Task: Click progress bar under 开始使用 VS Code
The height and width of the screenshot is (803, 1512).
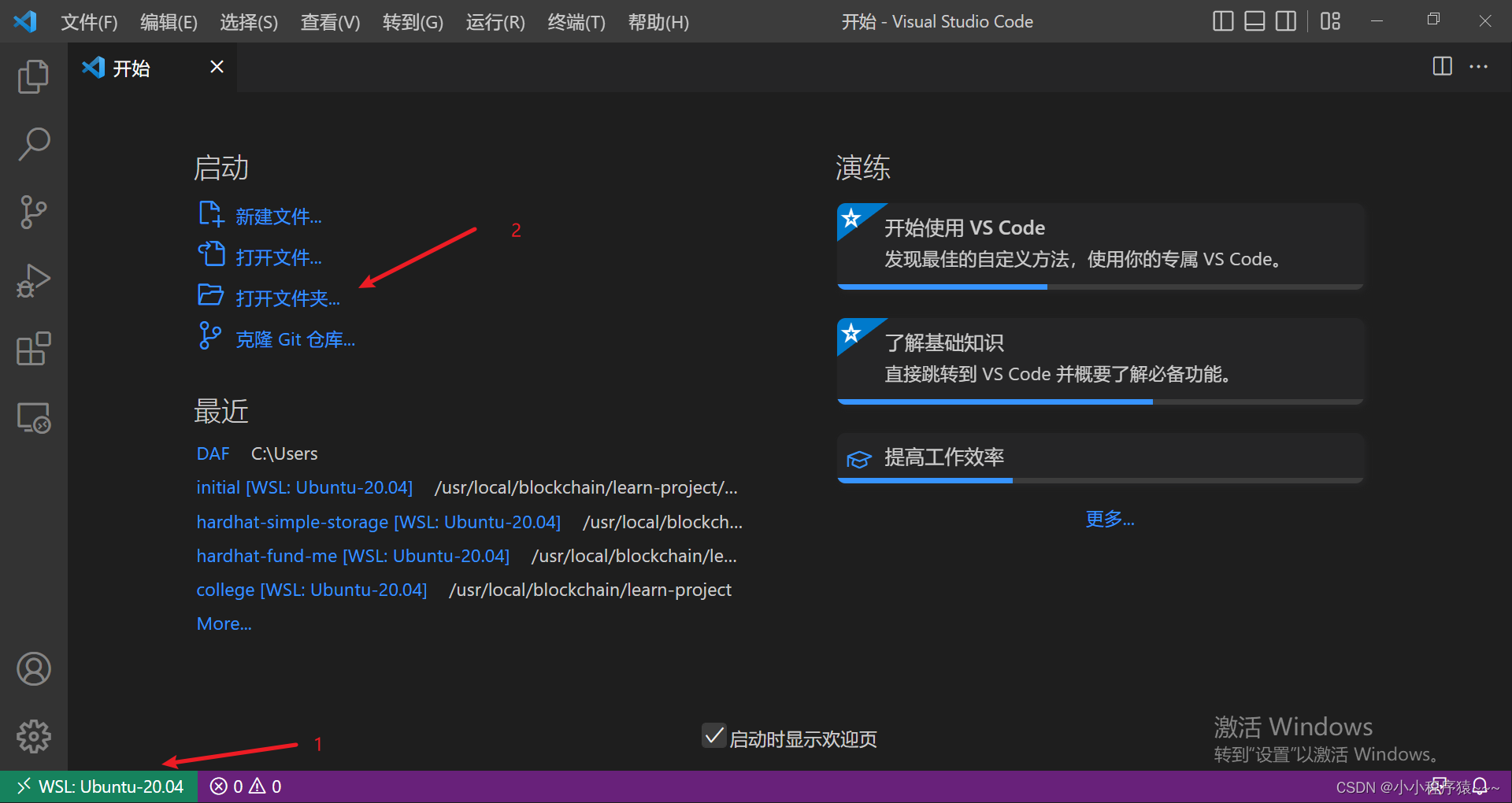Action: point(1100,287)
